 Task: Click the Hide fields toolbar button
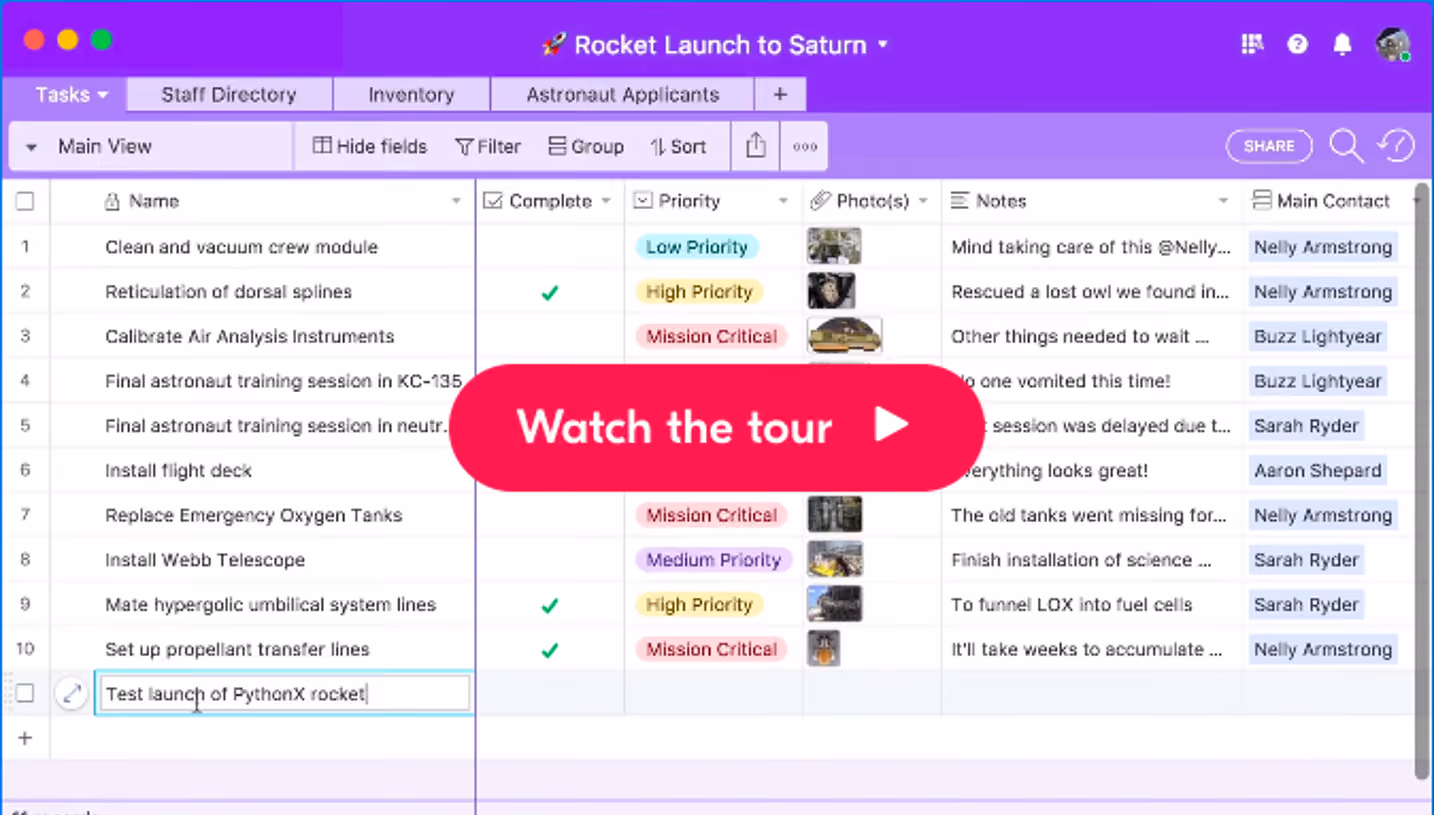[370, 146]
